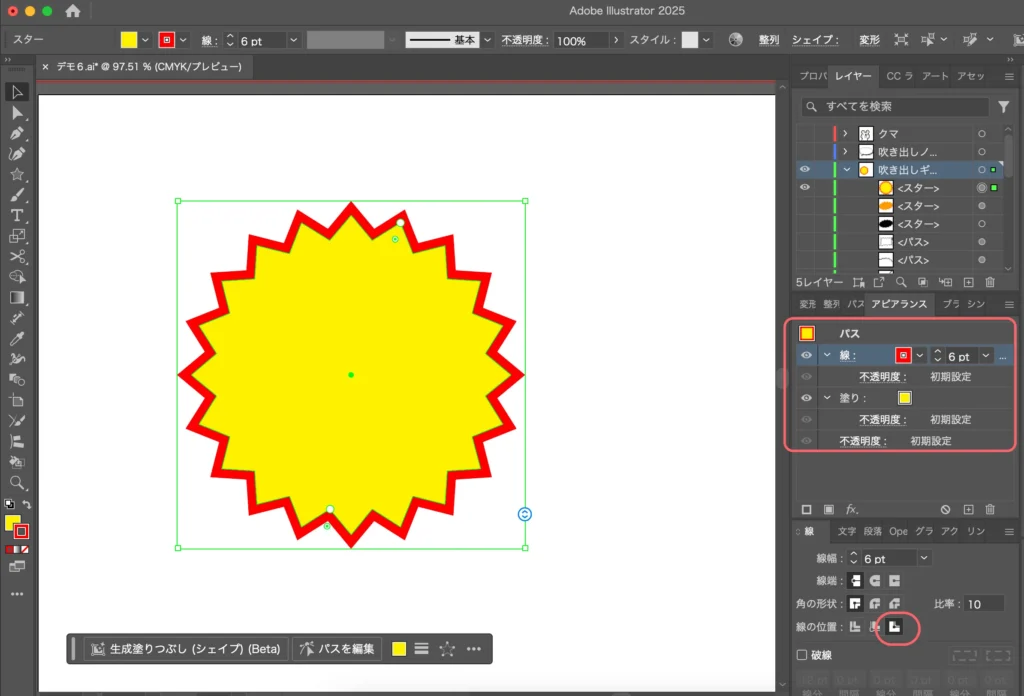This screenshot has height=696, width=1024.
Task: Click the パスを編集 button
Action: coord(337,649)
